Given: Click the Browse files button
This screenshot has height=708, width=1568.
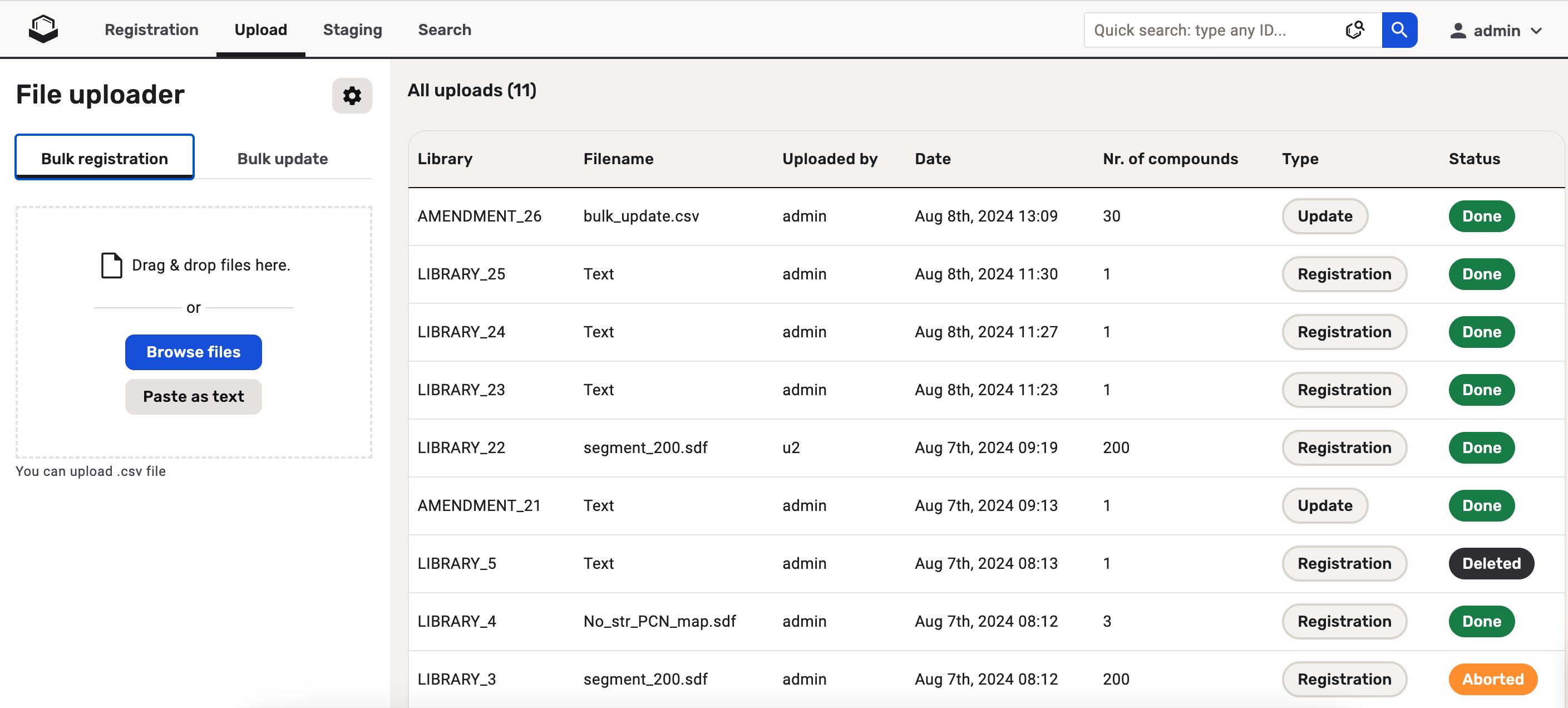Looking at the screenshot, I should click(x=194, y=352).
